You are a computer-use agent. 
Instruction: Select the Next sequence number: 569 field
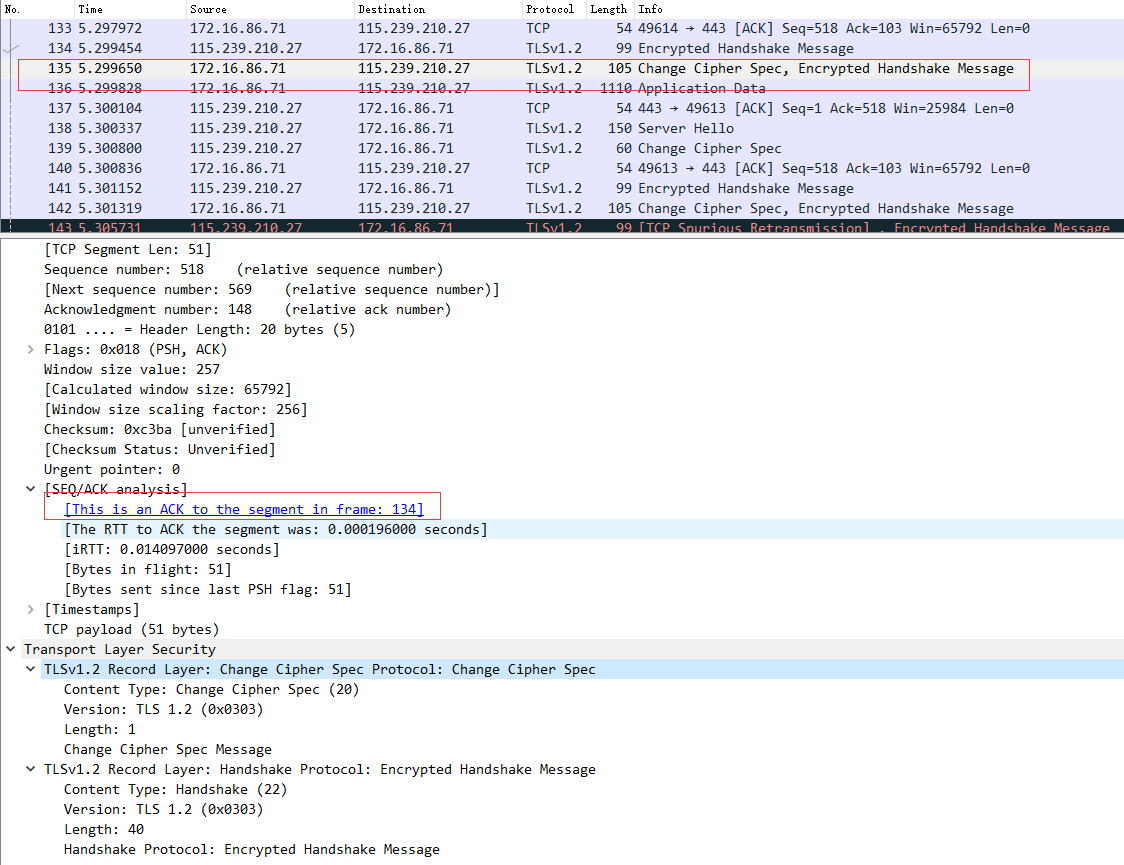(271, 290)
